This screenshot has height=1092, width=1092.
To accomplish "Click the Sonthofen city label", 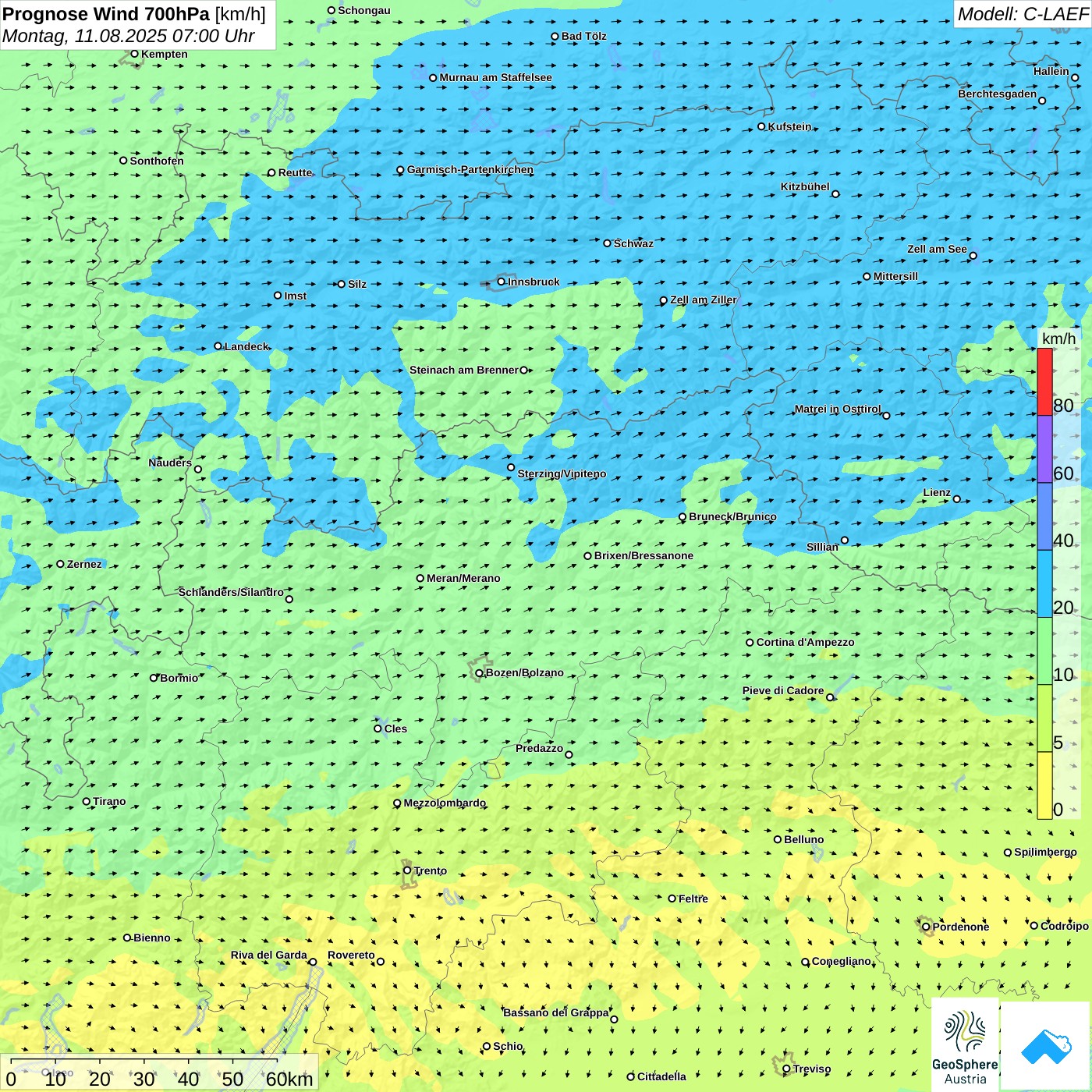I will pos(157,161).
